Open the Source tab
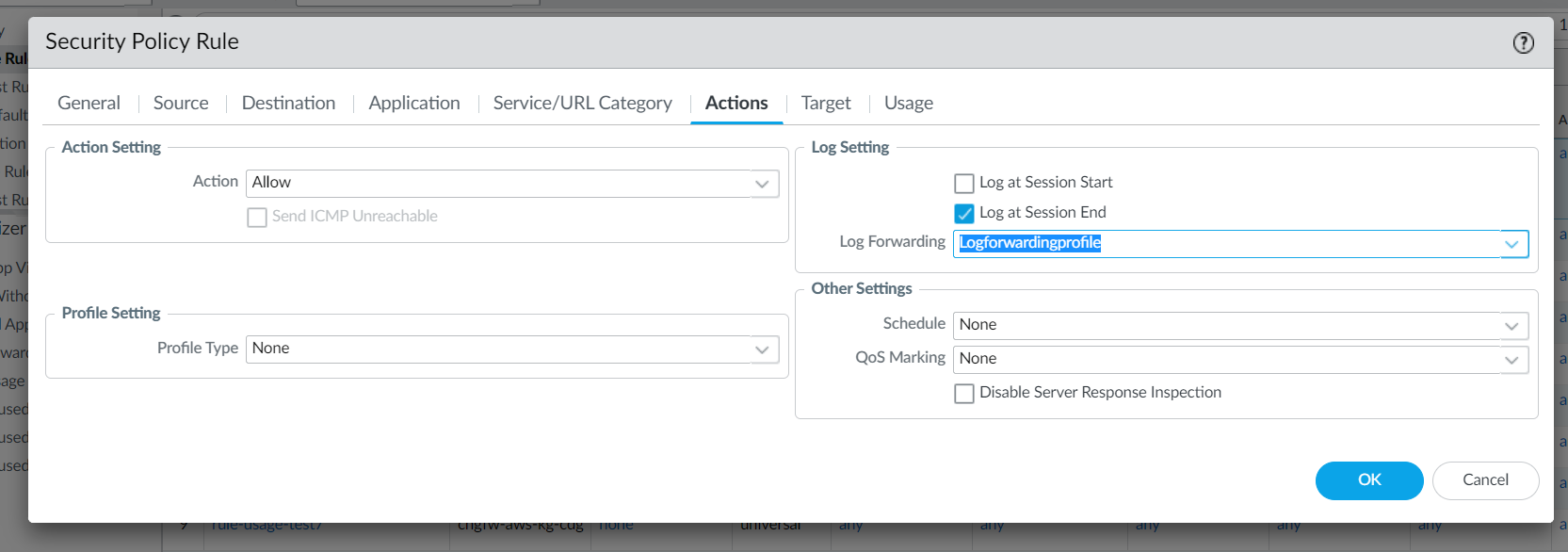This screenshot has width=1568, height=552. [x=181, y=103]
